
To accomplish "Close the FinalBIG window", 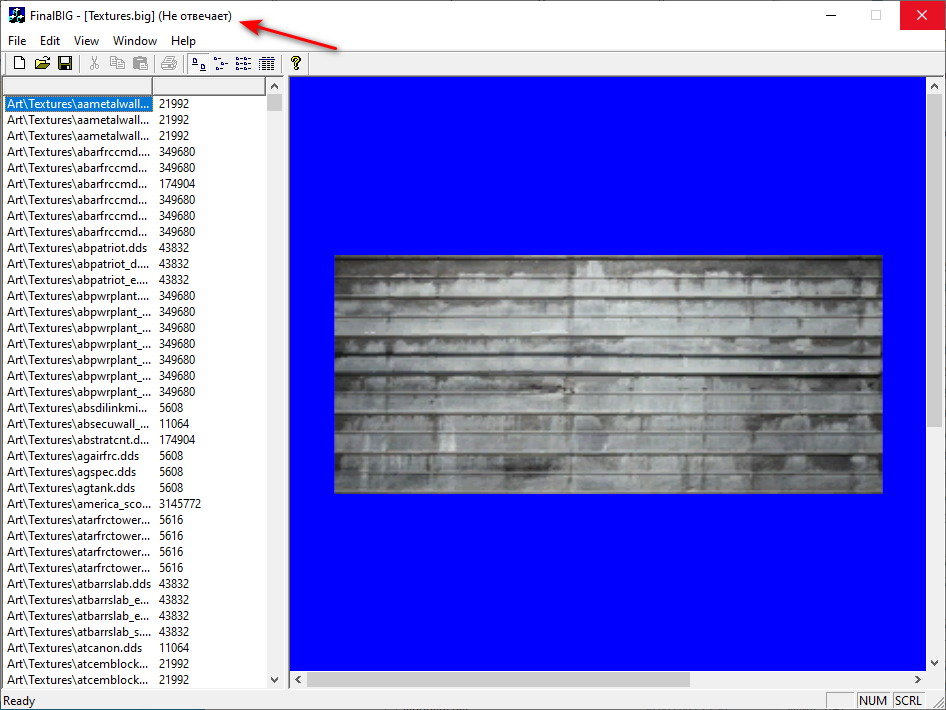I will pos(922,15).
